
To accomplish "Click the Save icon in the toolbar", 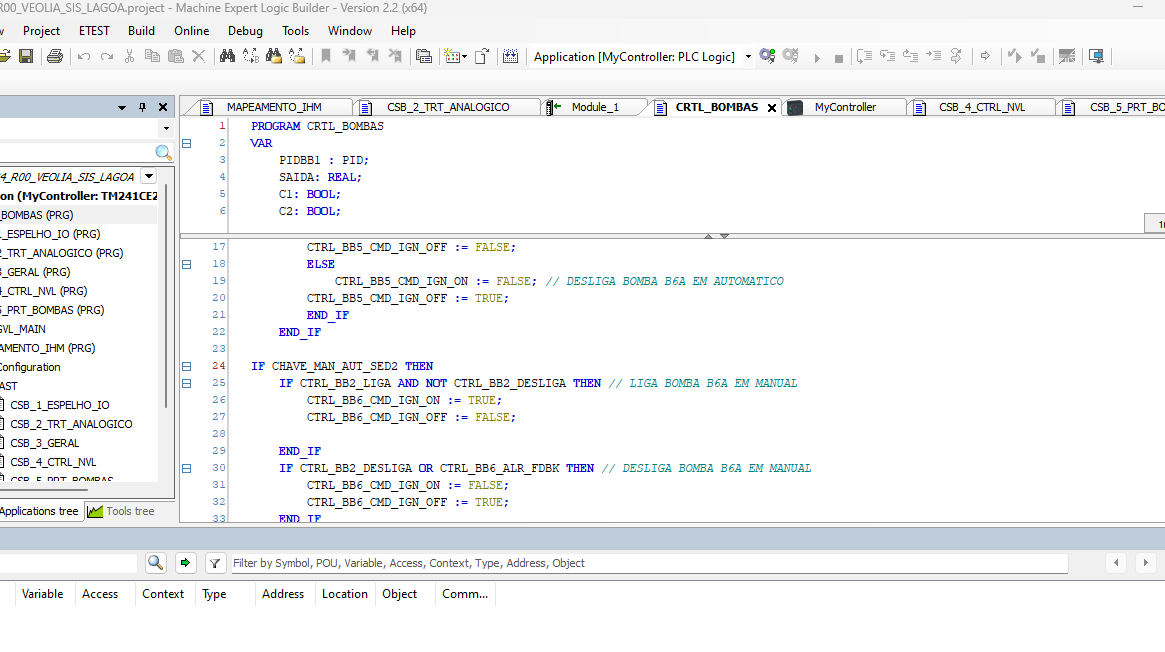I will pos(26,57).
